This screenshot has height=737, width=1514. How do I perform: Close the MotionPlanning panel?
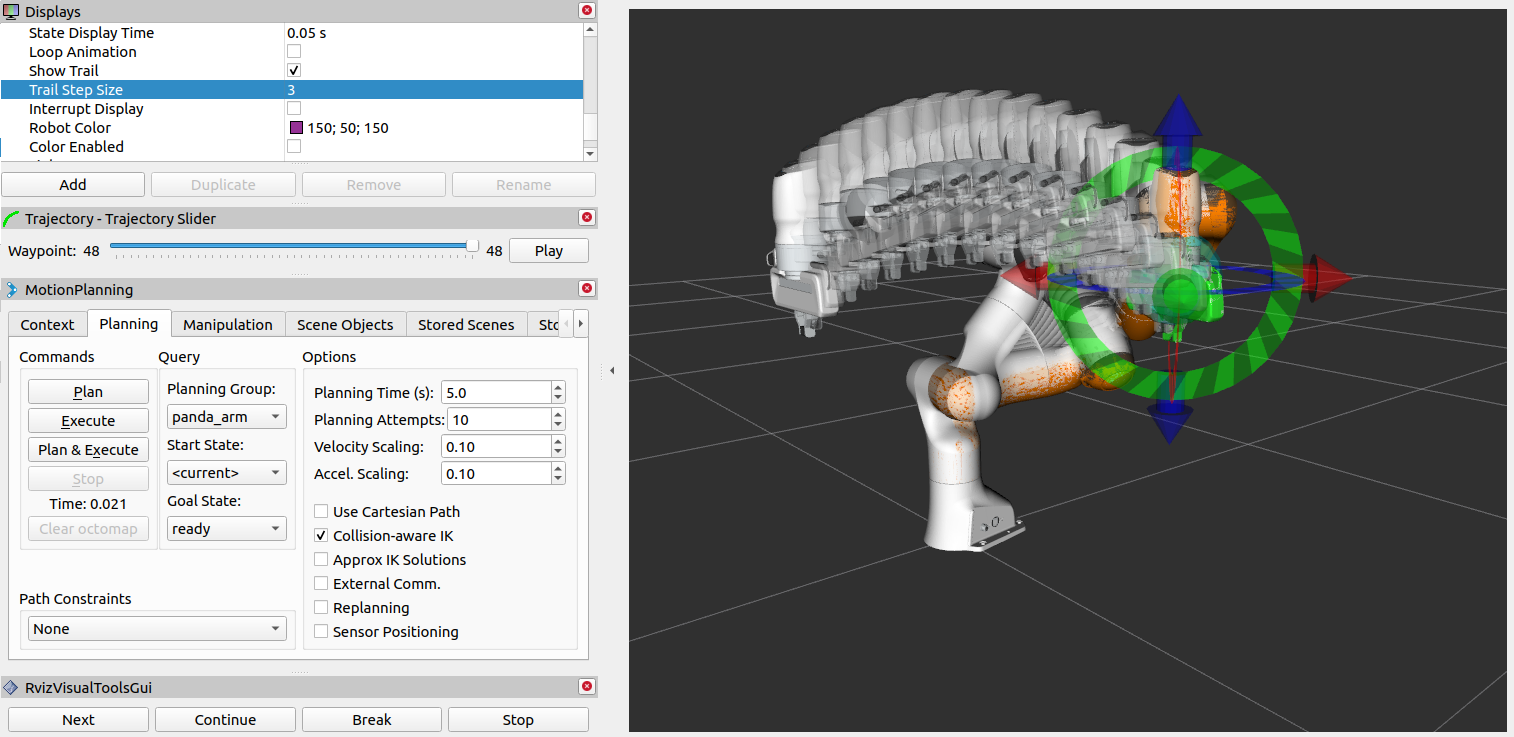click(587, 289)
